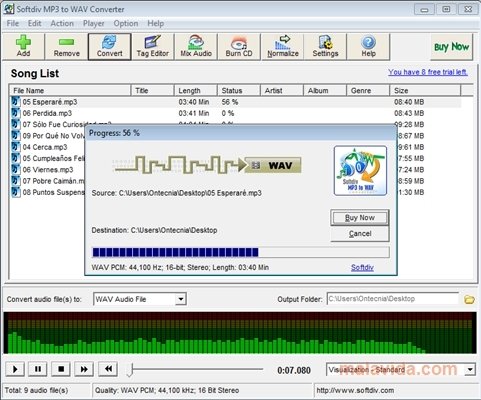Sort by Status column header
481x400 pixels.
[239, 90]
